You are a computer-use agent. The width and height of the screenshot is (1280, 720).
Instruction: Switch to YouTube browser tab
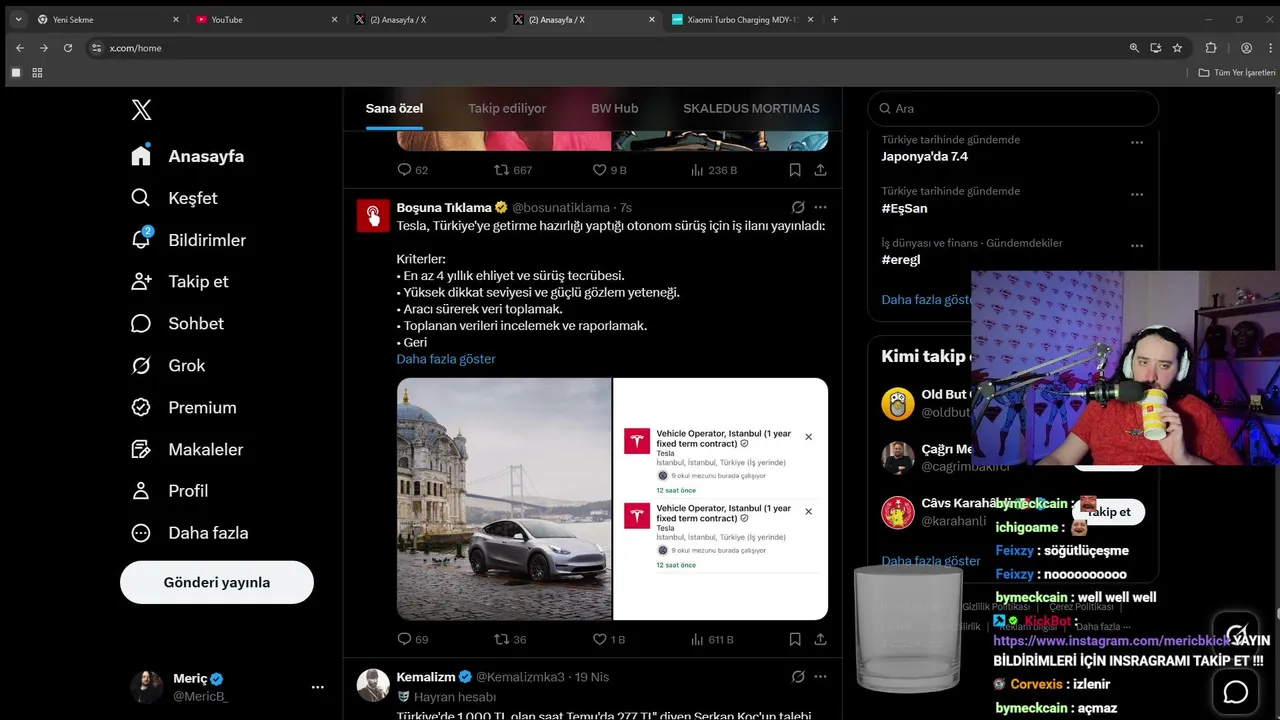pos(267,19)
